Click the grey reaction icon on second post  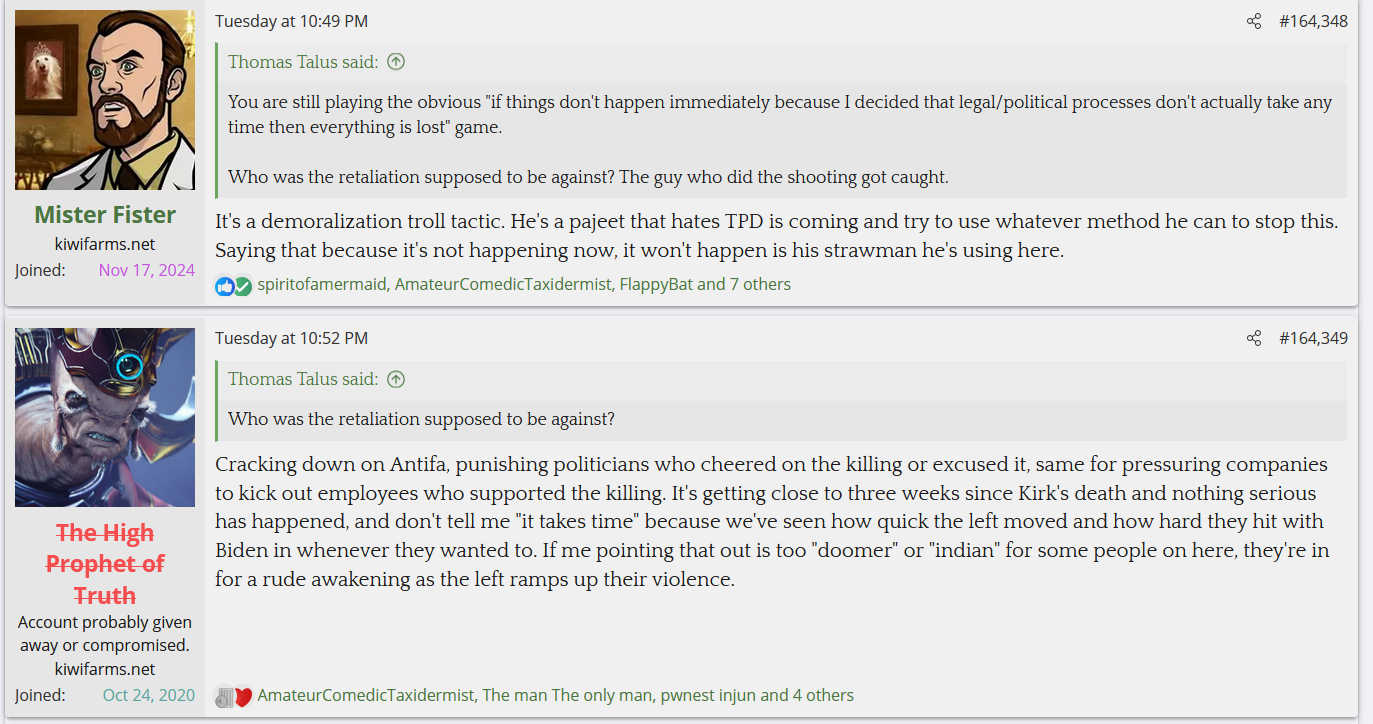225,696
